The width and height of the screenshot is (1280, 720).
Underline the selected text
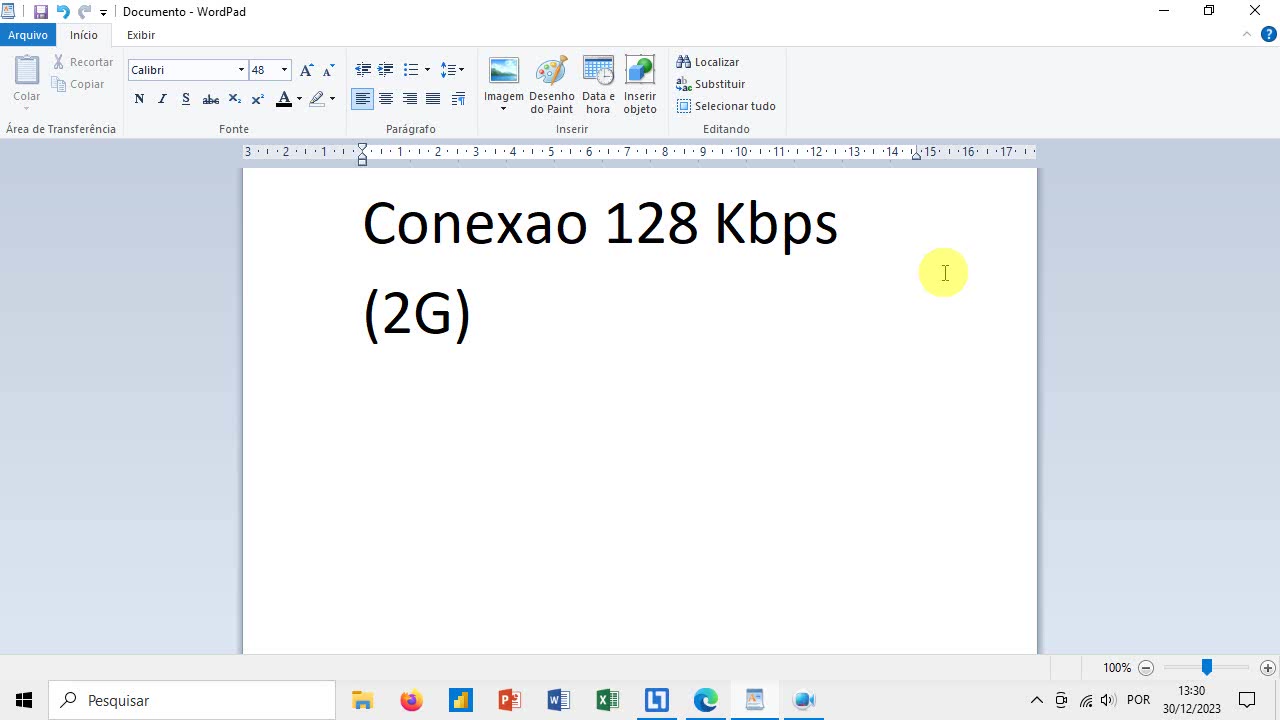coord(185,98)
